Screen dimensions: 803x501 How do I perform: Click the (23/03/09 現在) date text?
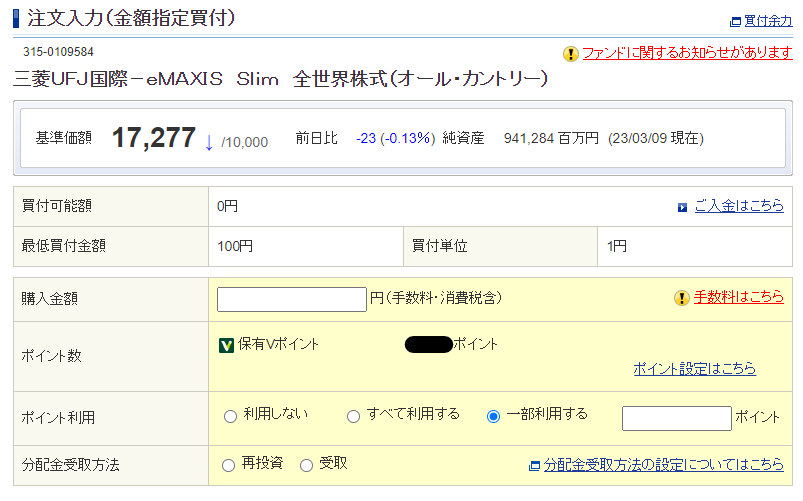656,138
